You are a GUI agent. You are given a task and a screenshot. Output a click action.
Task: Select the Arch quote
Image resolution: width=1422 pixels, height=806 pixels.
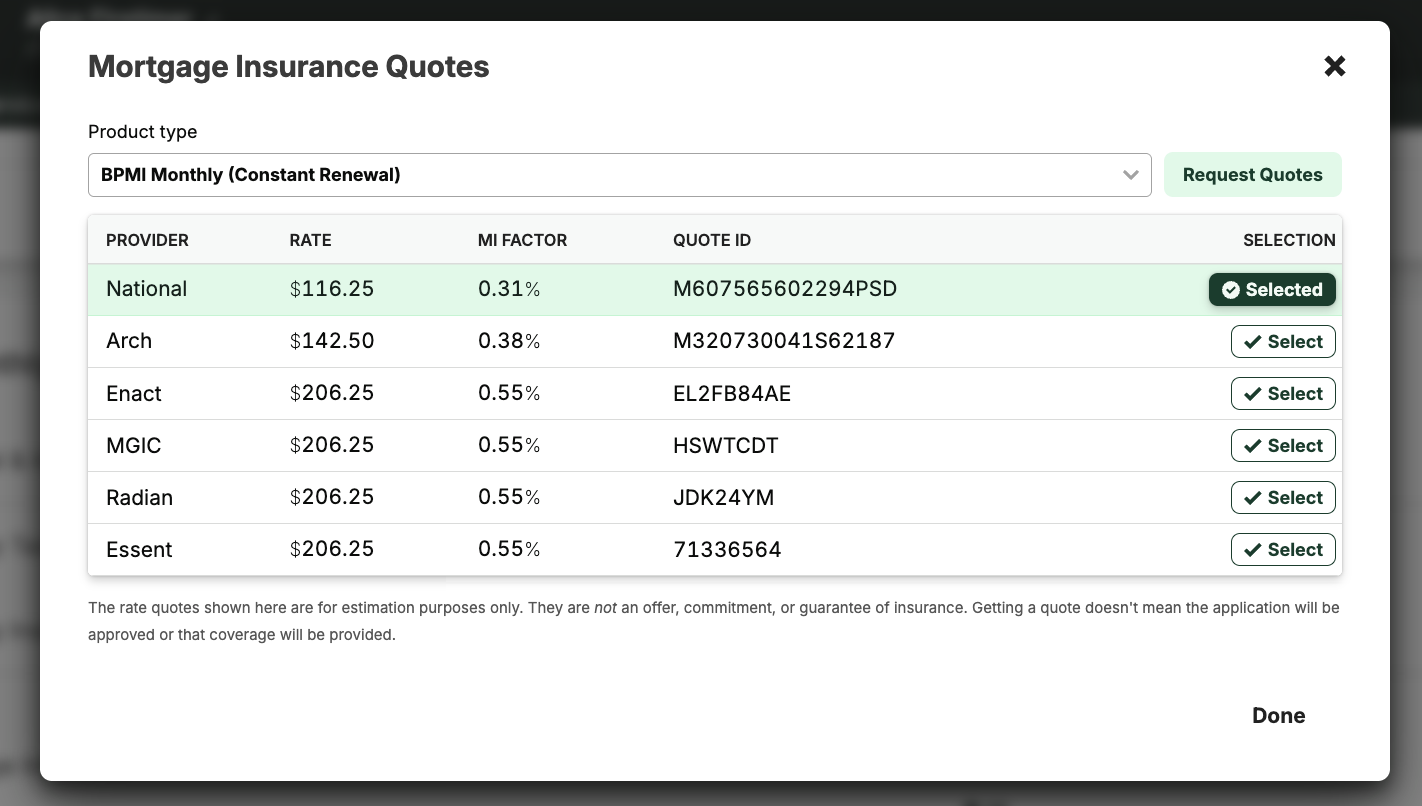pos(1282,342)
